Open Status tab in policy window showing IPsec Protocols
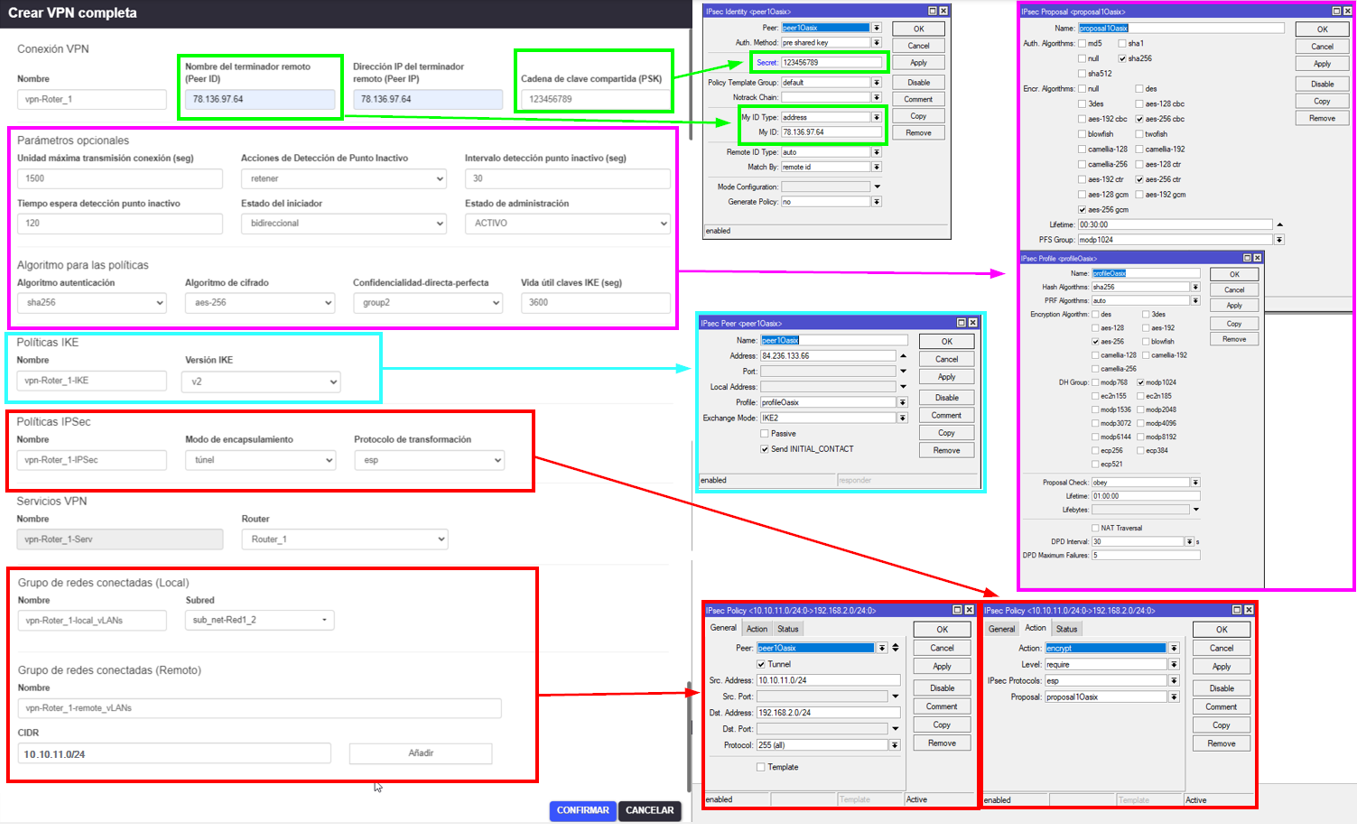Image resolution: width=1357 pixels, height=824 pixels. 1067,629
